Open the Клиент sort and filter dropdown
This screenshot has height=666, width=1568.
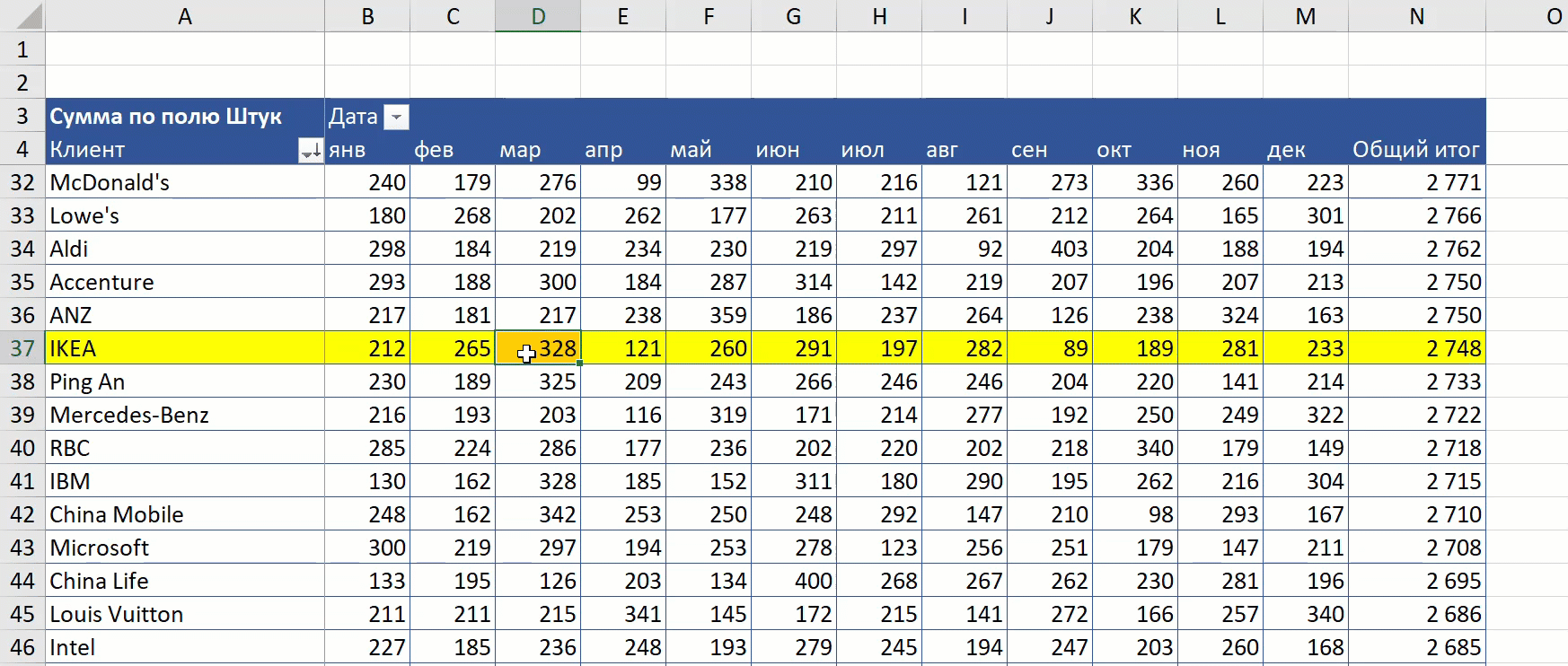[310, 151]
